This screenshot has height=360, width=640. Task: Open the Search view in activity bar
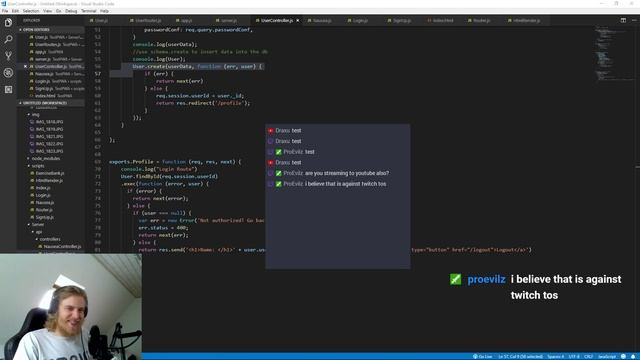tap(8, 39)
